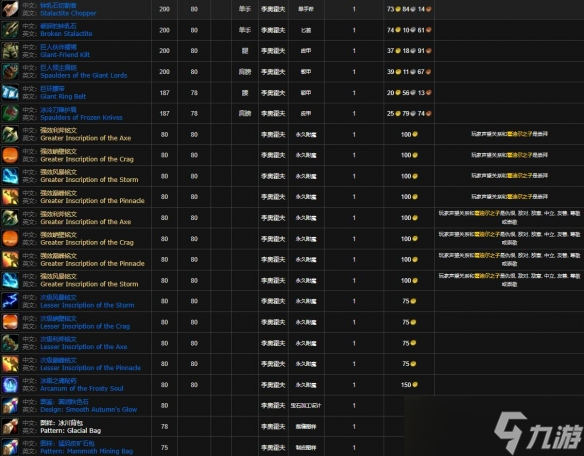
Task: Open the Giant Ring Belt link
Action: coord(63,96)
